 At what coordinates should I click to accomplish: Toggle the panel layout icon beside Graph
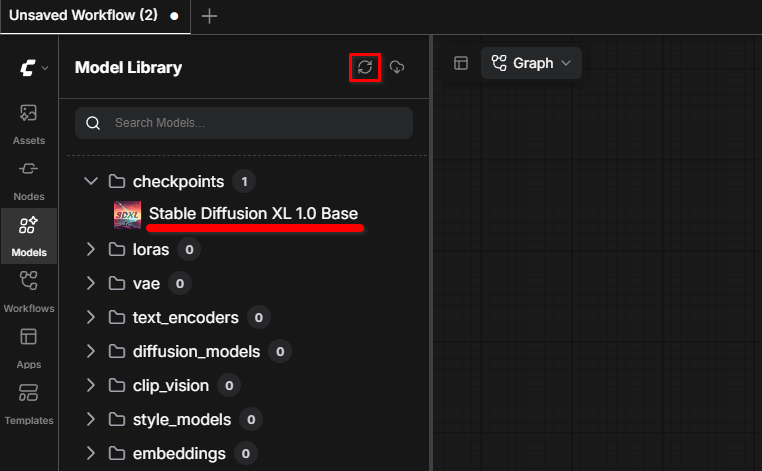pos(461,63)
